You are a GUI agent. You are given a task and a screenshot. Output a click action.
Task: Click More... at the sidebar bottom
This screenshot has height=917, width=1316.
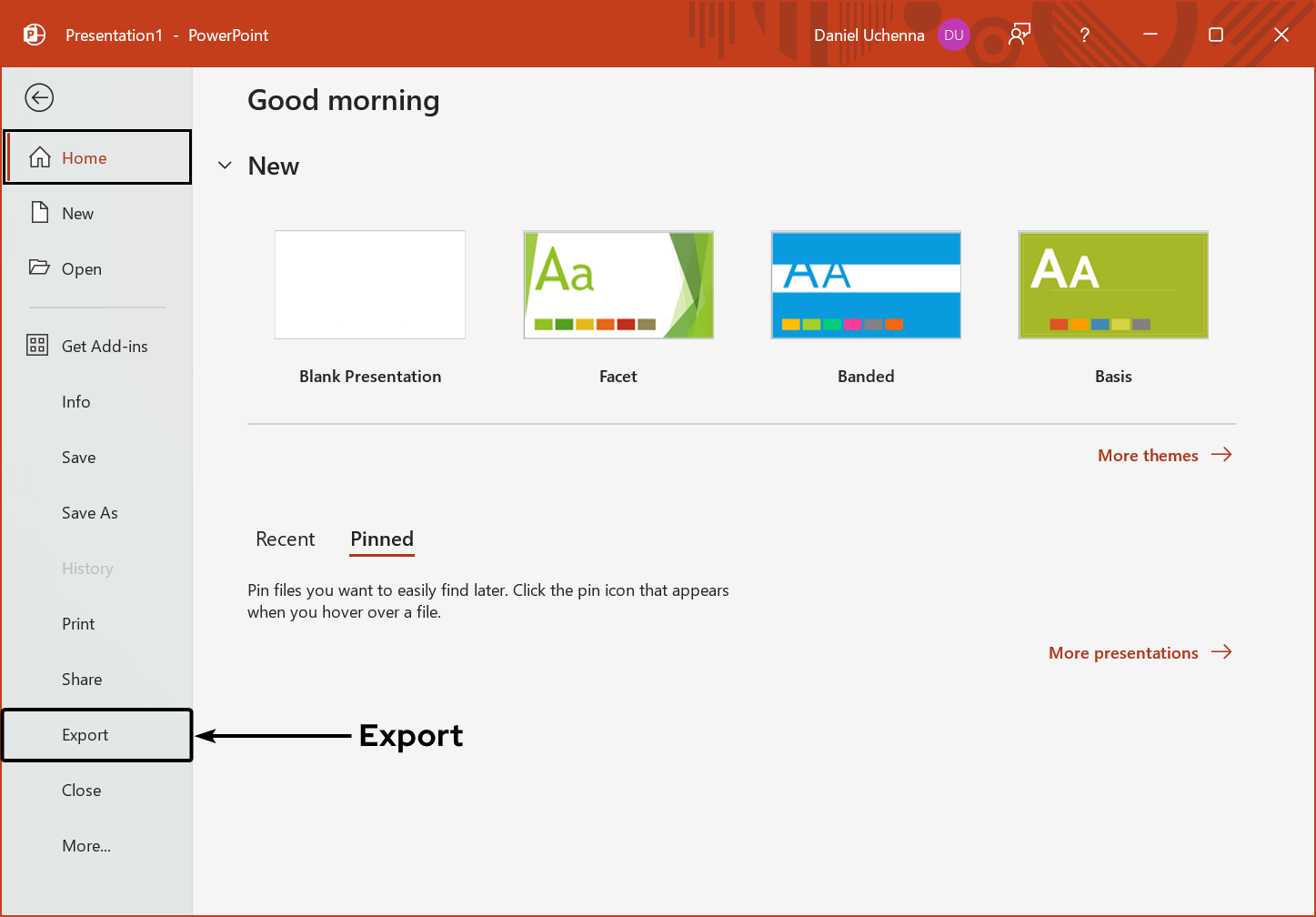coord(86,845)
